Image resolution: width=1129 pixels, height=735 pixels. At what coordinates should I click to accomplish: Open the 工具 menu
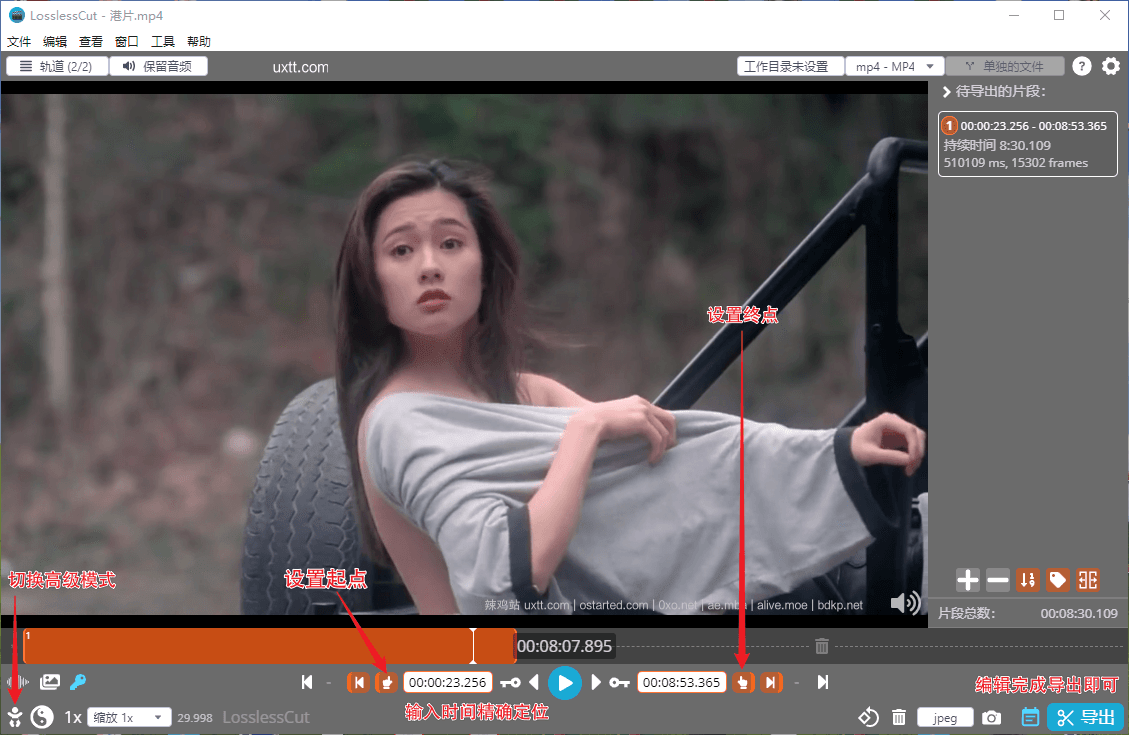pyautogui.click(x=163, y=42)
